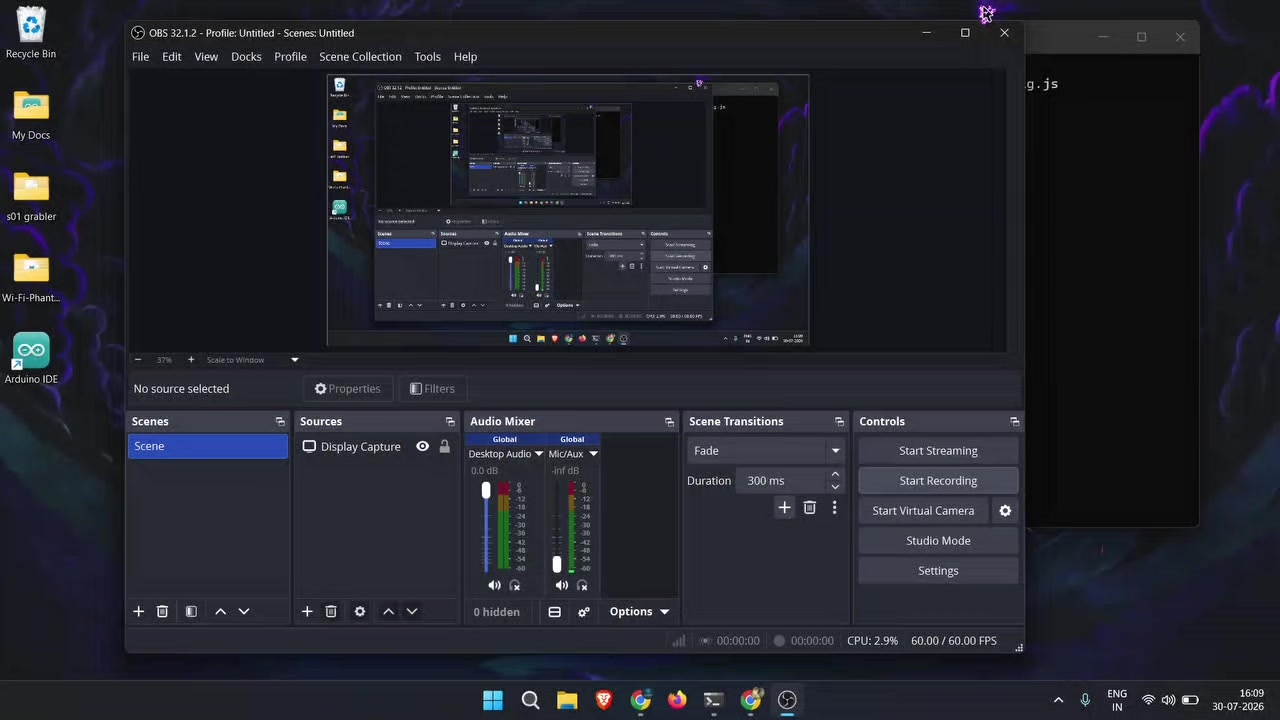Add a configurable transition with the plus icon
1280x720 pixels.
pos(785,508)
